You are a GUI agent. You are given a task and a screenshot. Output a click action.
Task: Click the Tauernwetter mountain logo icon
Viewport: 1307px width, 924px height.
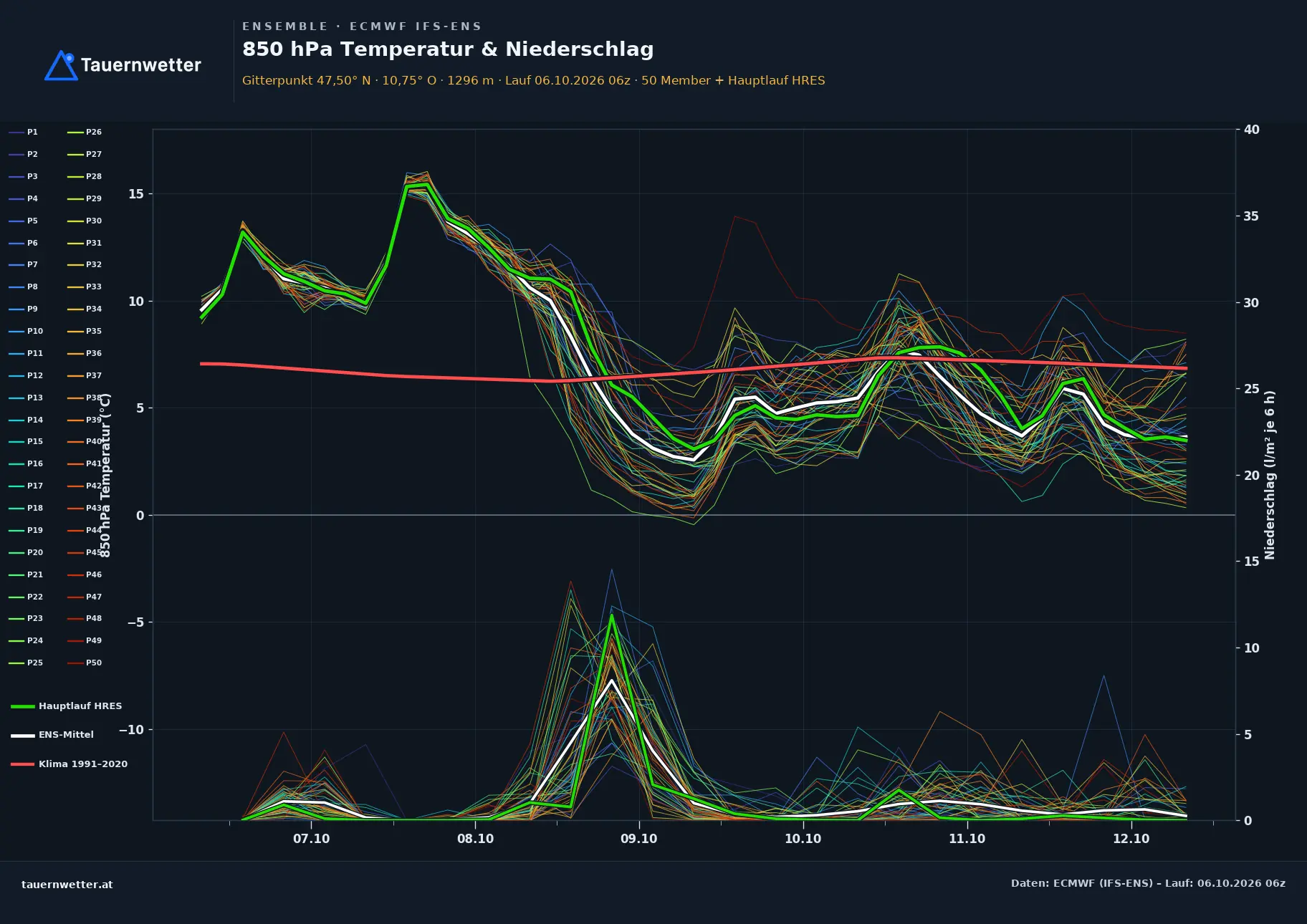pos(61,65)
